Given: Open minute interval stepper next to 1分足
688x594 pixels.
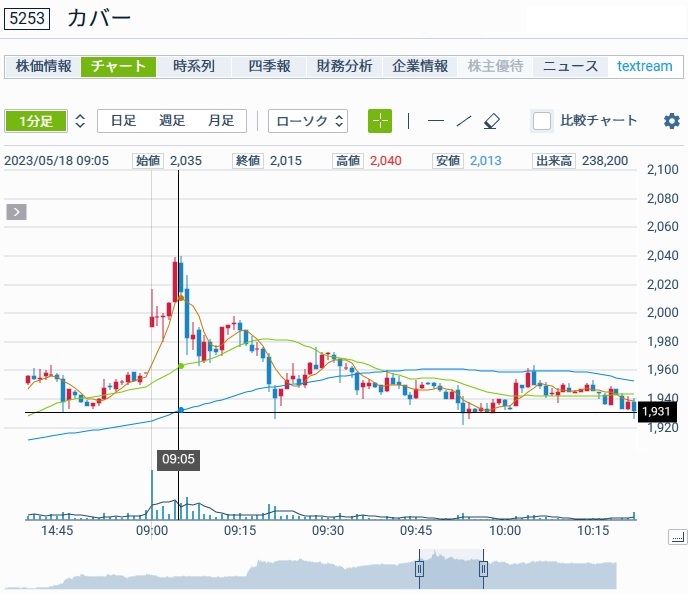Looking at the screenshot, I should click(x=80, y=121).
